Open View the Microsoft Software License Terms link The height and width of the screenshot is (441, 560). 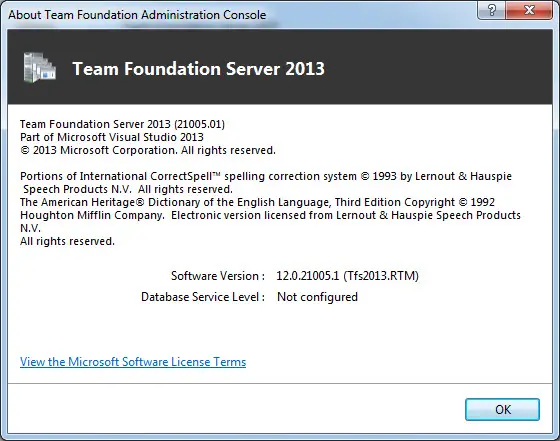pyautogui.click(x=133, y=362)
